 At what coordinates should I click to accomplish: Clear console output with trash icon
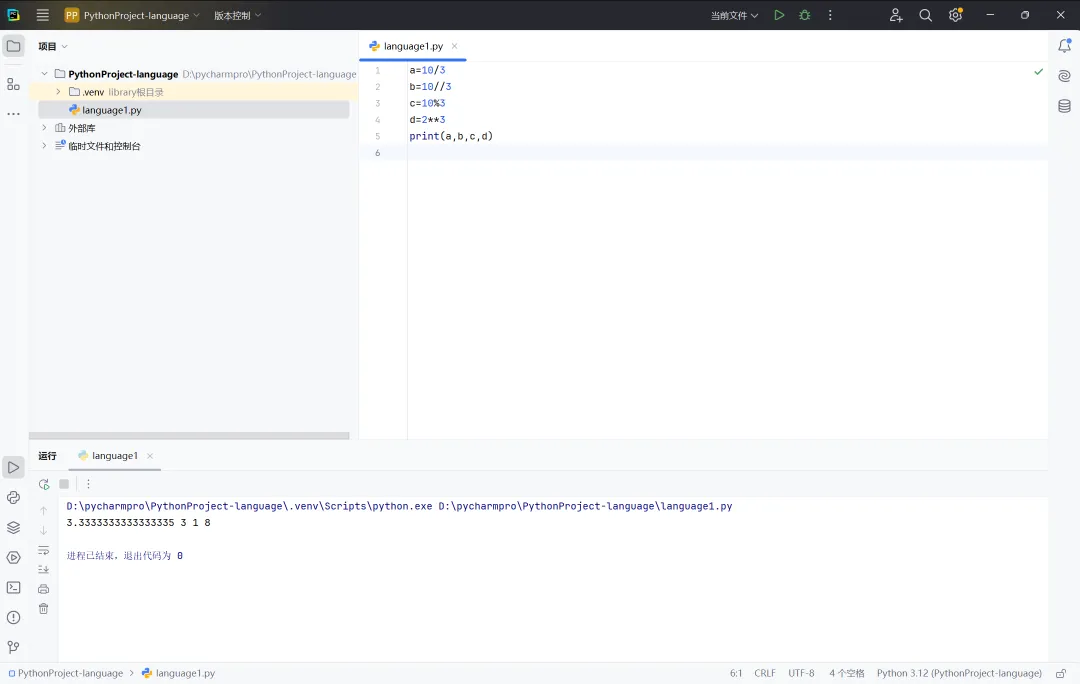pyautogui.click(x=43, y=609)
